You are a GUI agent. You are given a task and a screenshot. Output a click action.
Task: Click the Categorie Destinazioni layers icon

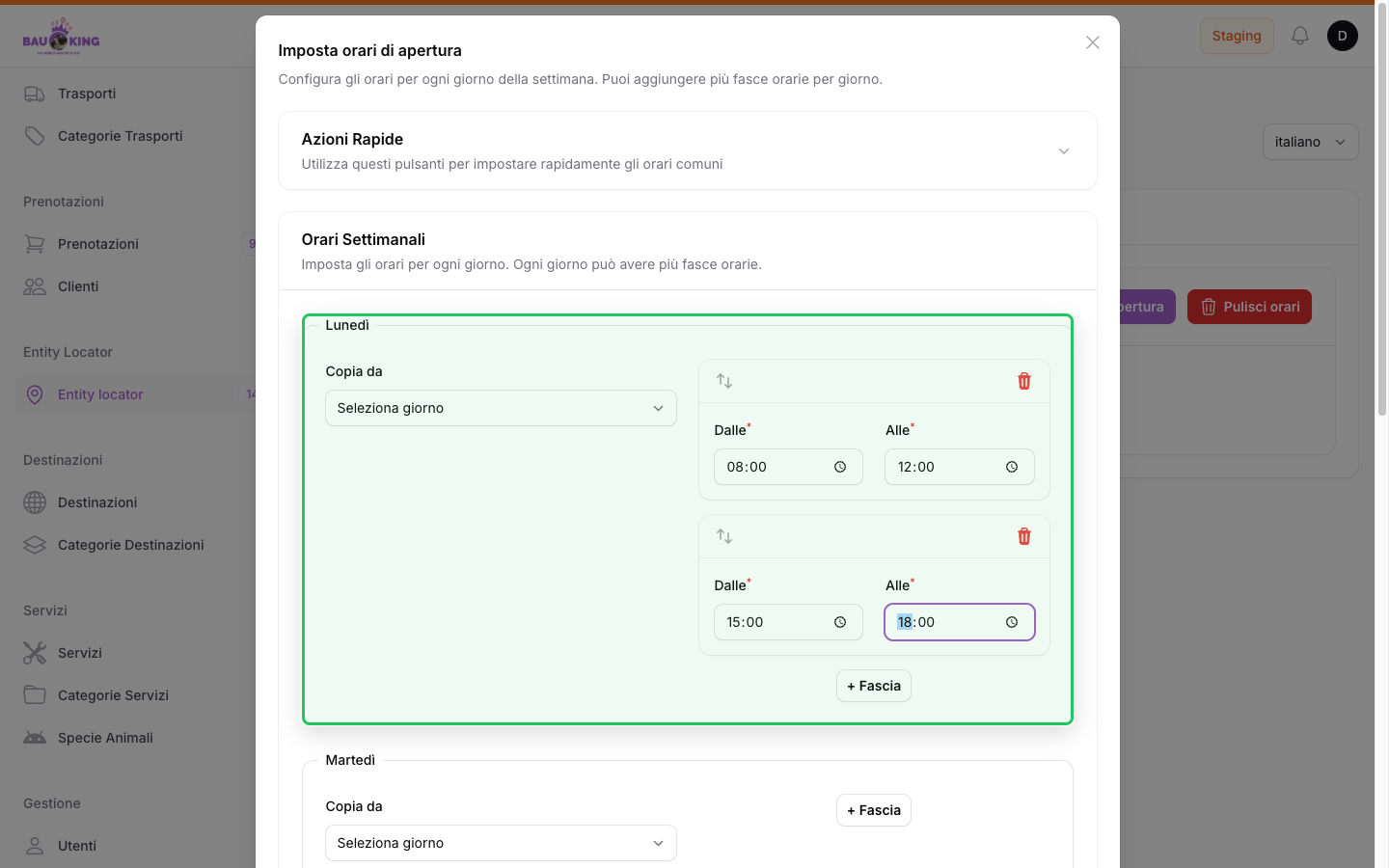coord(35,545)
